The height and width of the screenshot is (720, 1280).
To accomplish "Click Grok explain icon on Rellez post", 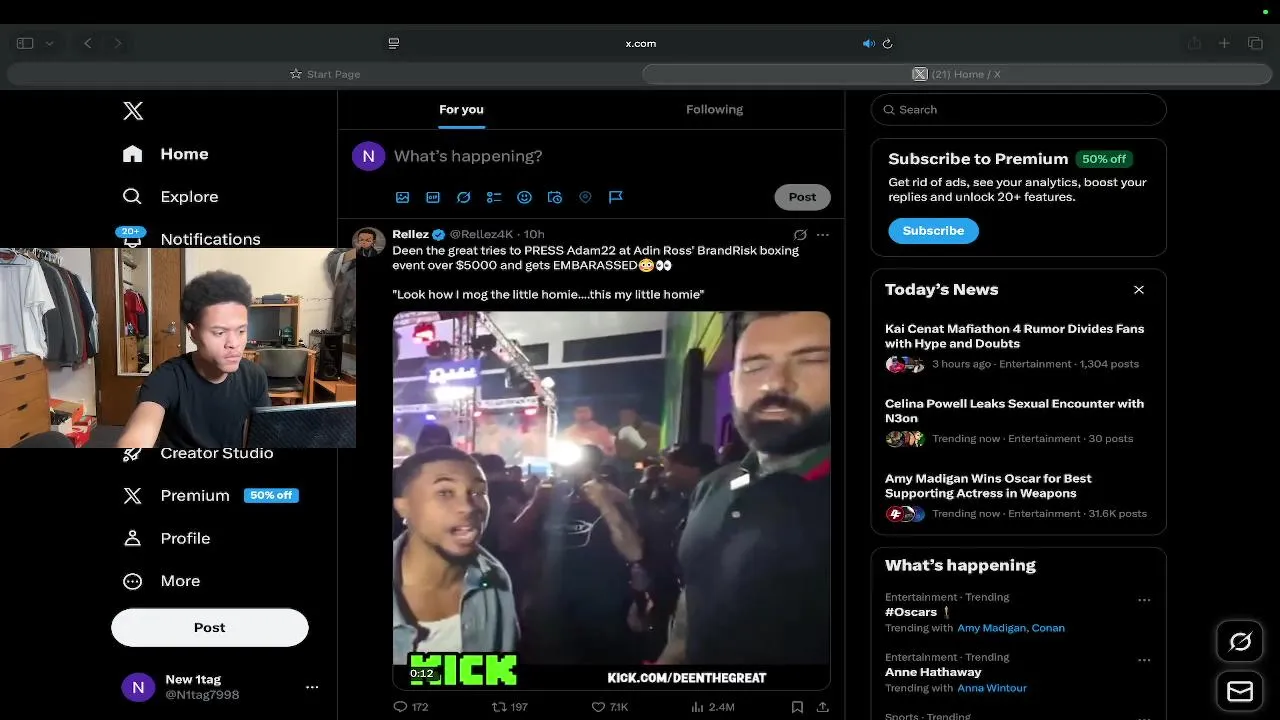I will 800,235.
